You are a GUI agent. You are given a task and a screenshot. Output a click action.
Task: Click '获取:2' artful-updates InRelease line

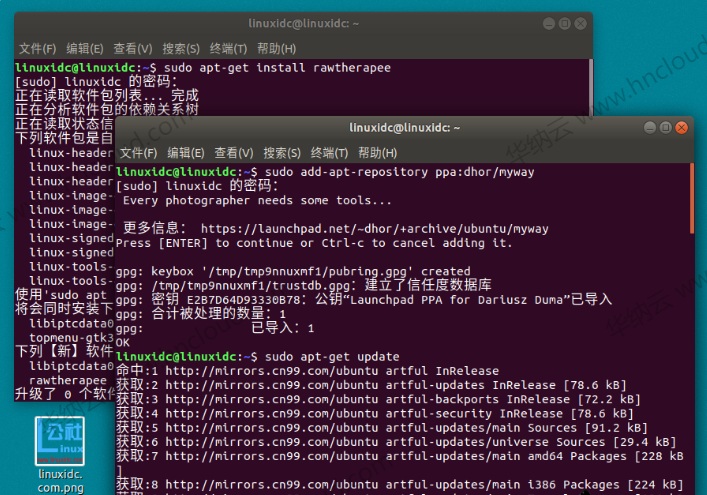[371, 385]
